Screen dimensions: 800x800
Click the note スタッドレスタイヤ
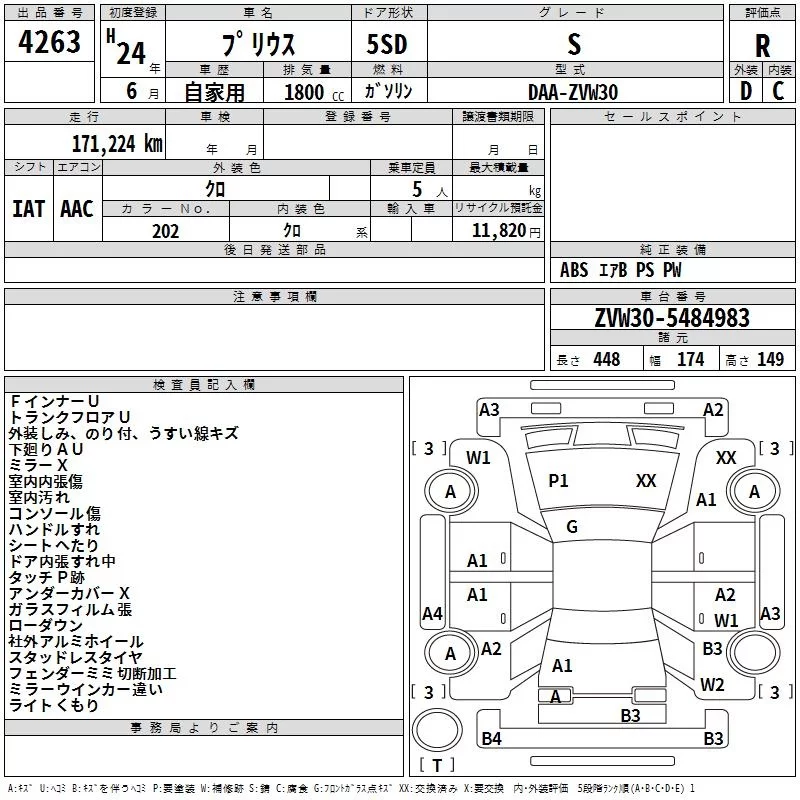tap(76, 658)
